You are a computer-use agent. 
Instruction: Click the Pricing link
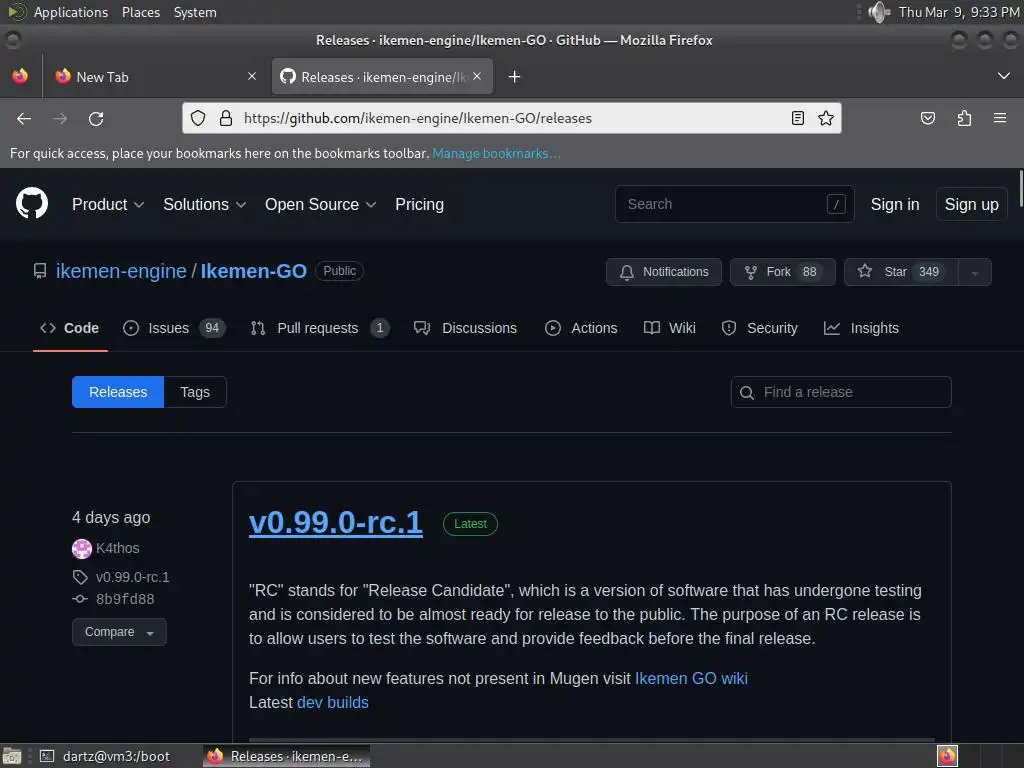pos(419,204)
